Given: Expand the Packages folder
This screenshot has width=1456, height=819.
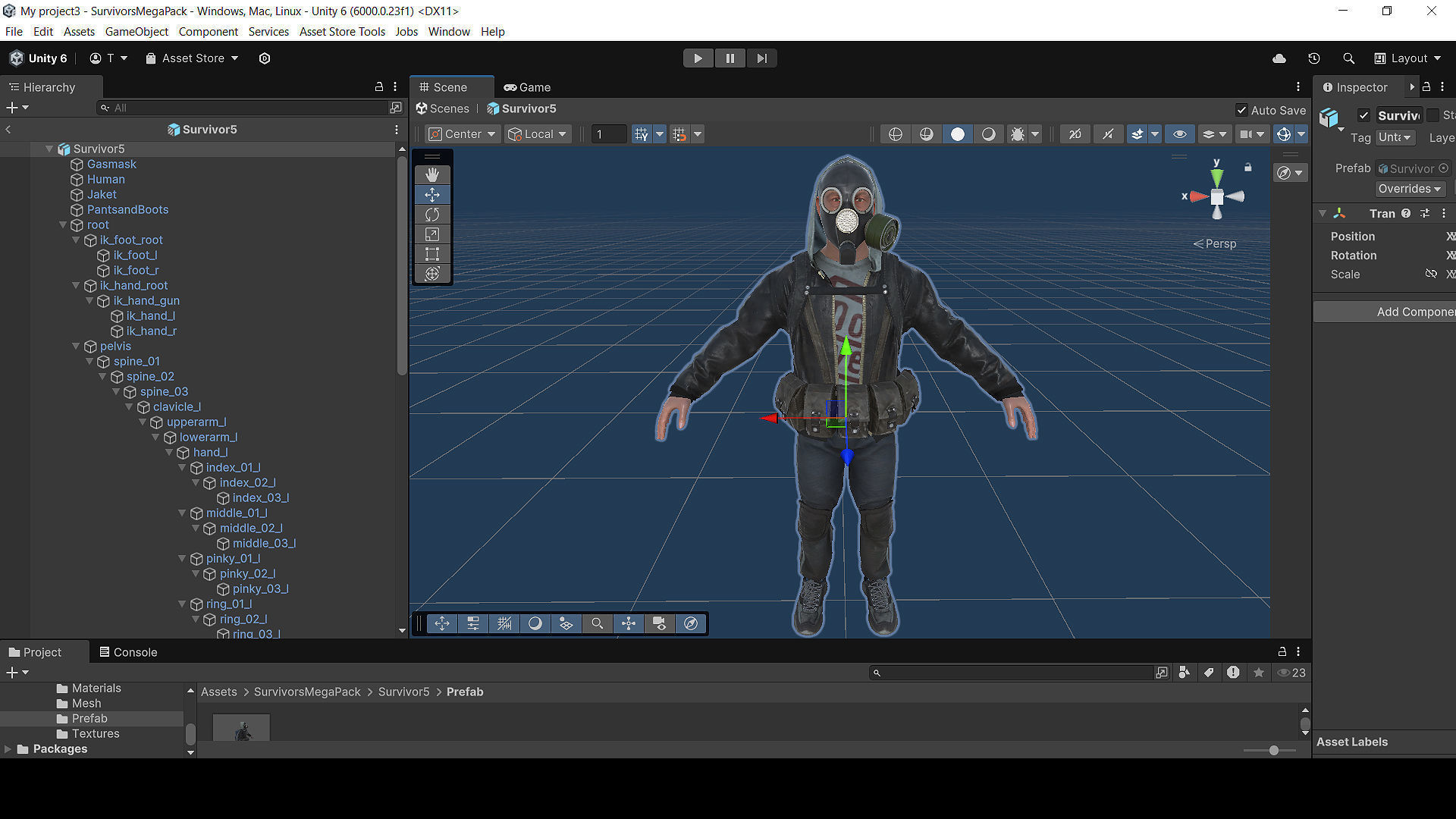Looking at the screenshot, I should (8, 749).
